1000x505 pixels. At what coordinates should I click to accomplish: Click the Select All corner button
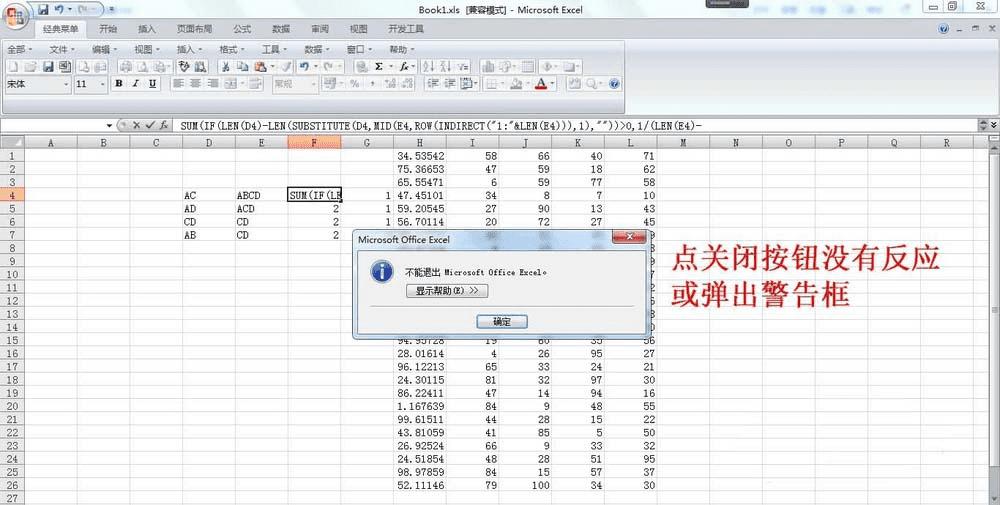click(x=12, y=143)
